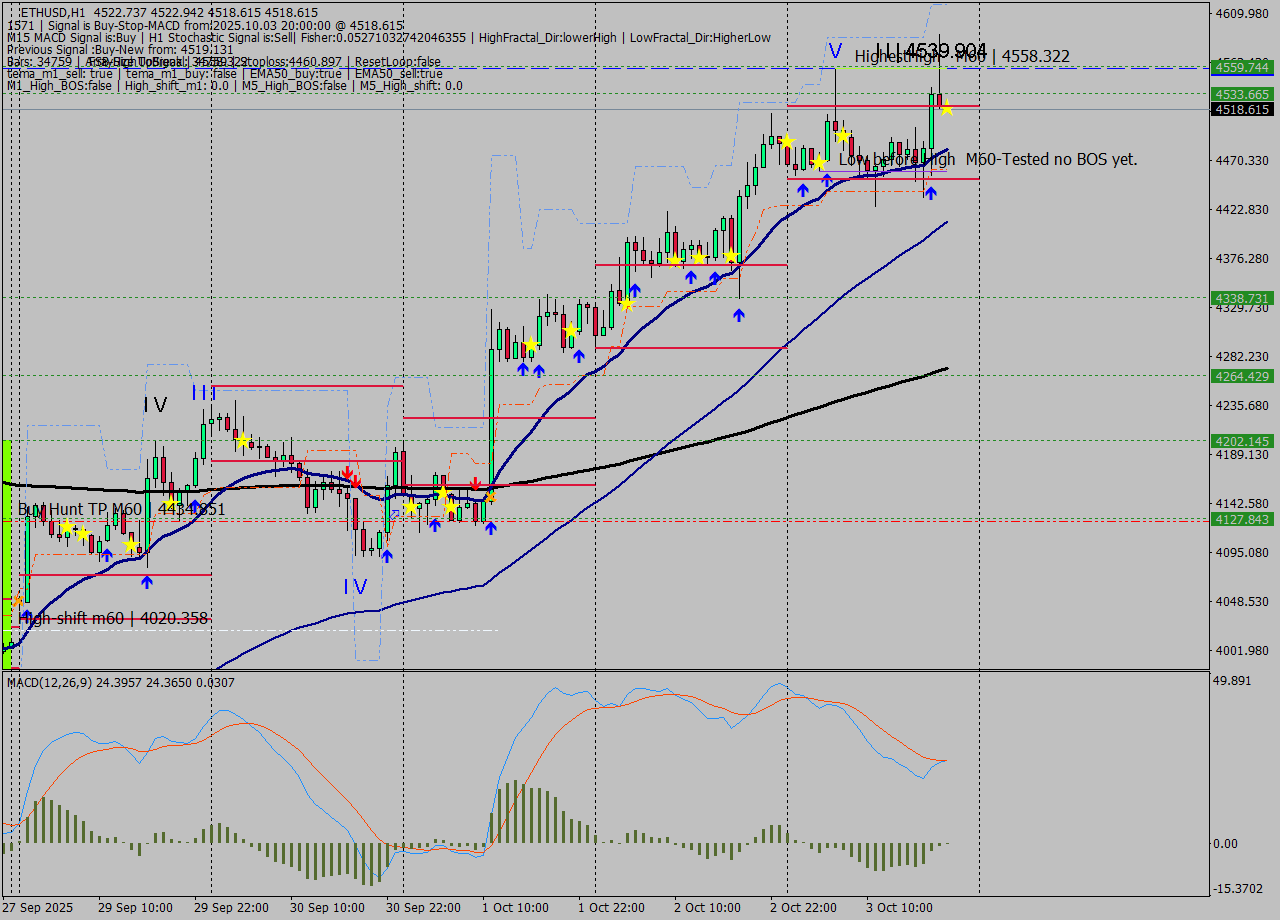
Task: Click the blue IV wave label near chart bottom
Action: (x=355, y=587)
